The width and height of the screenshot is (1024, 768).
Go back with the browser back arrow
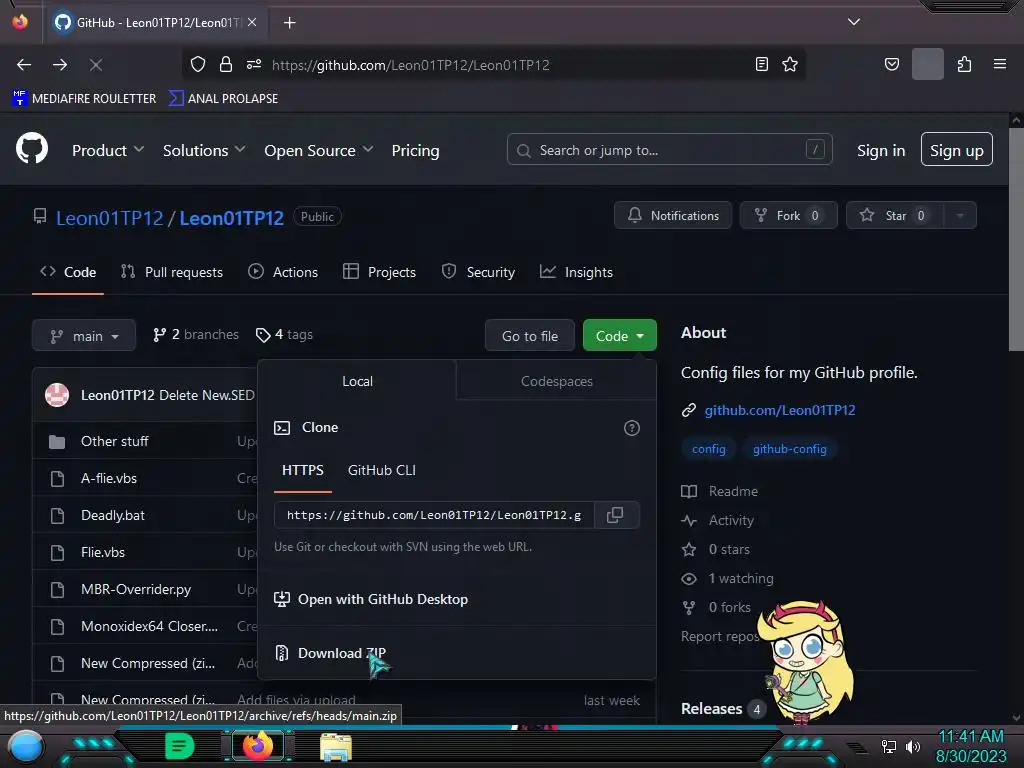point(24,65)
